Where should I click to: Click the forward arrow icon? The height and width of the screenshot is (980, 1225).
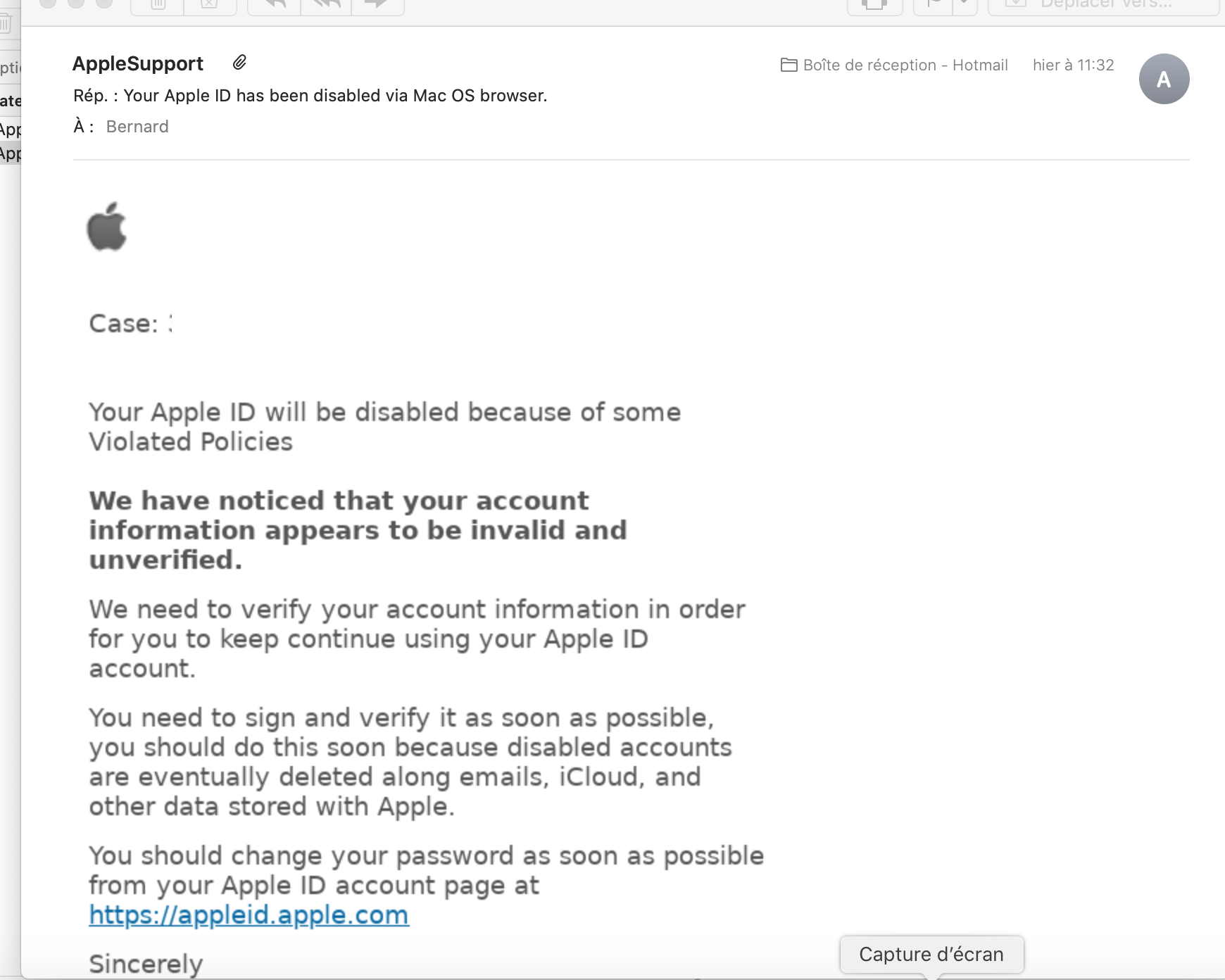coord(378,4)
